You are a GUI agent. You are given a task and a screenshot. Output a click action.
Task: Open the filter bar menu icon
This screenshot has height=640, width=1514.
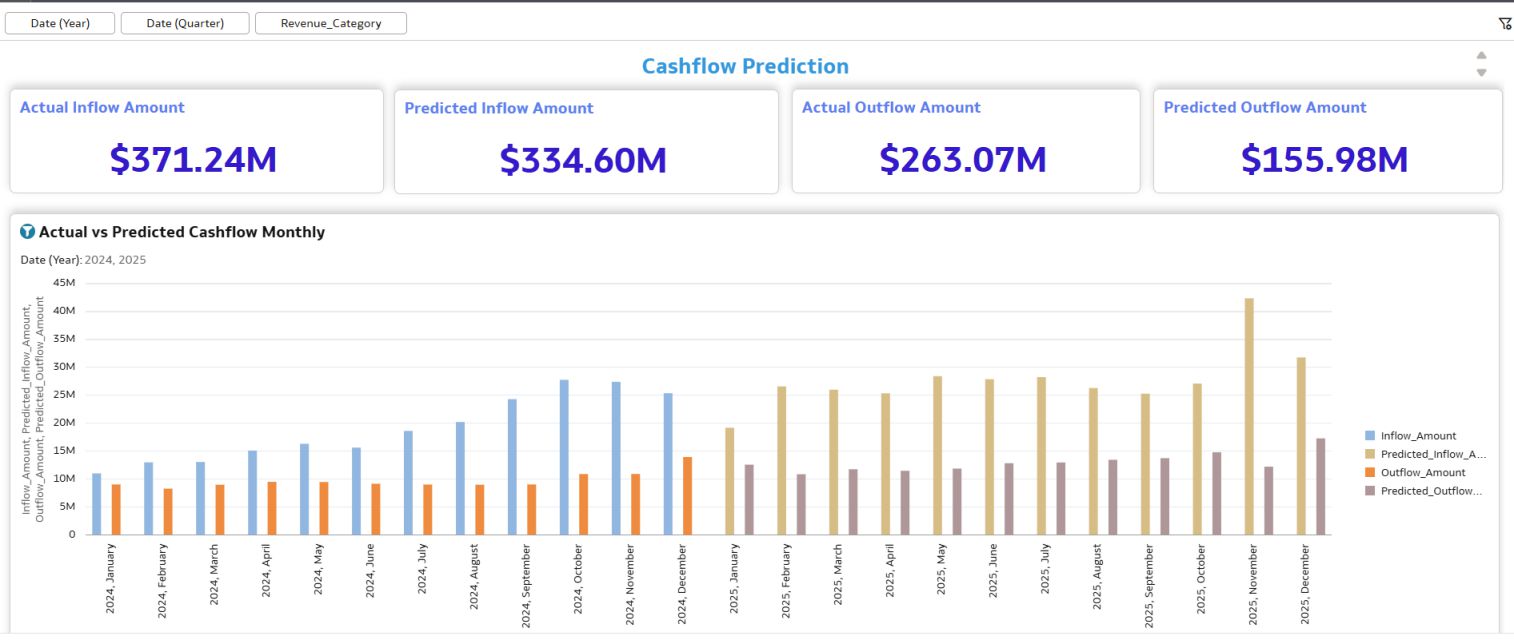click(x=1505, y=24)
